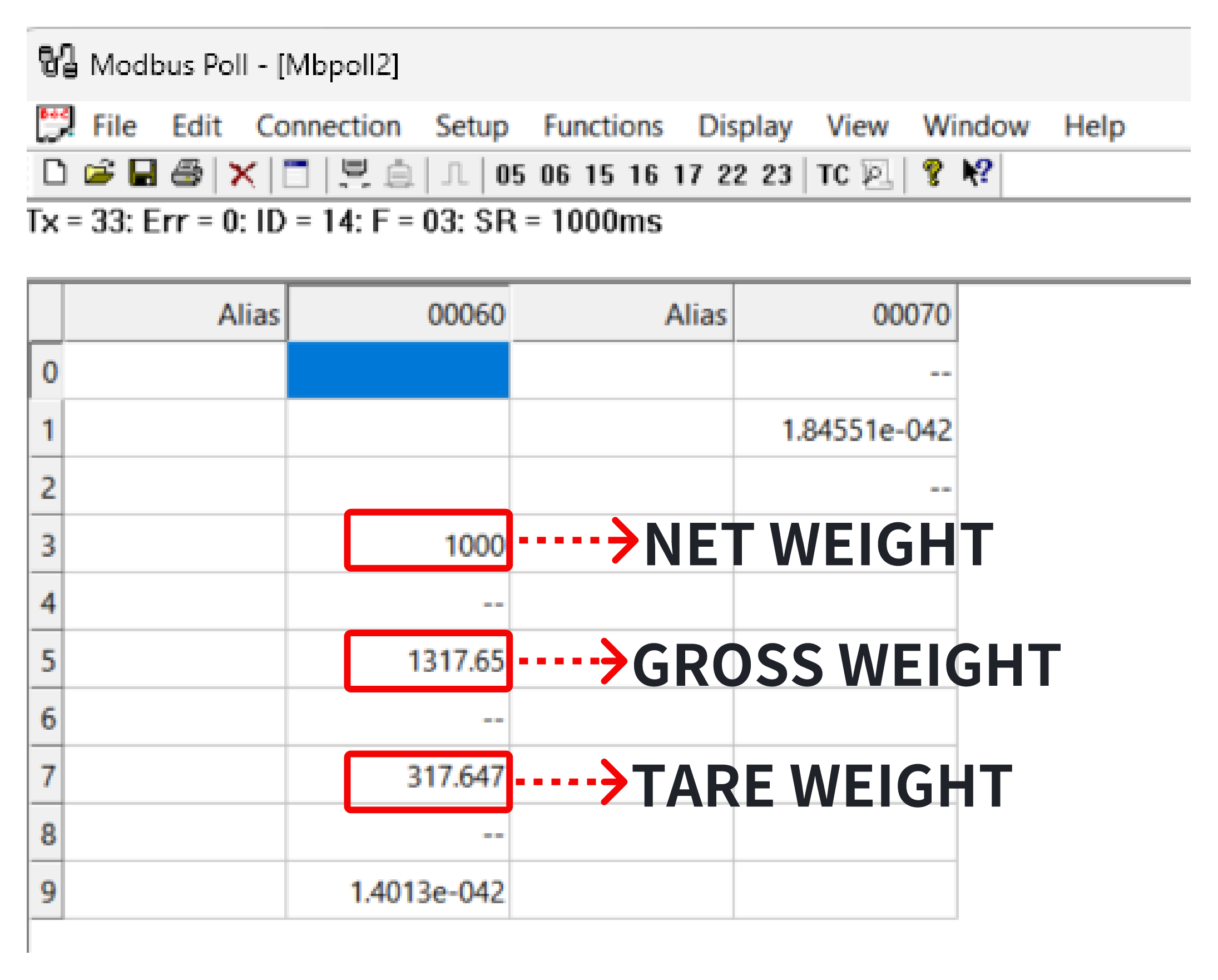Select function 15 in toolbar
Viewport: 1218px width, 980px height.
[600, 175]
